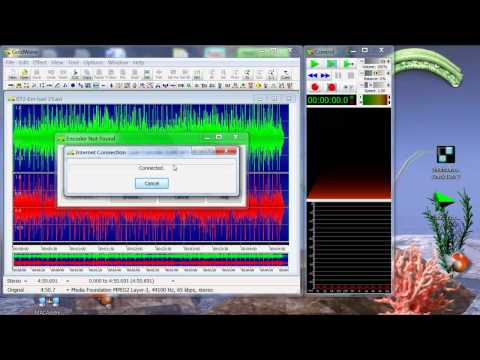Click the Cut toolbar icon
Viewport: 480px width, 360px height.
pyautogui.click(x=75, y=74)
